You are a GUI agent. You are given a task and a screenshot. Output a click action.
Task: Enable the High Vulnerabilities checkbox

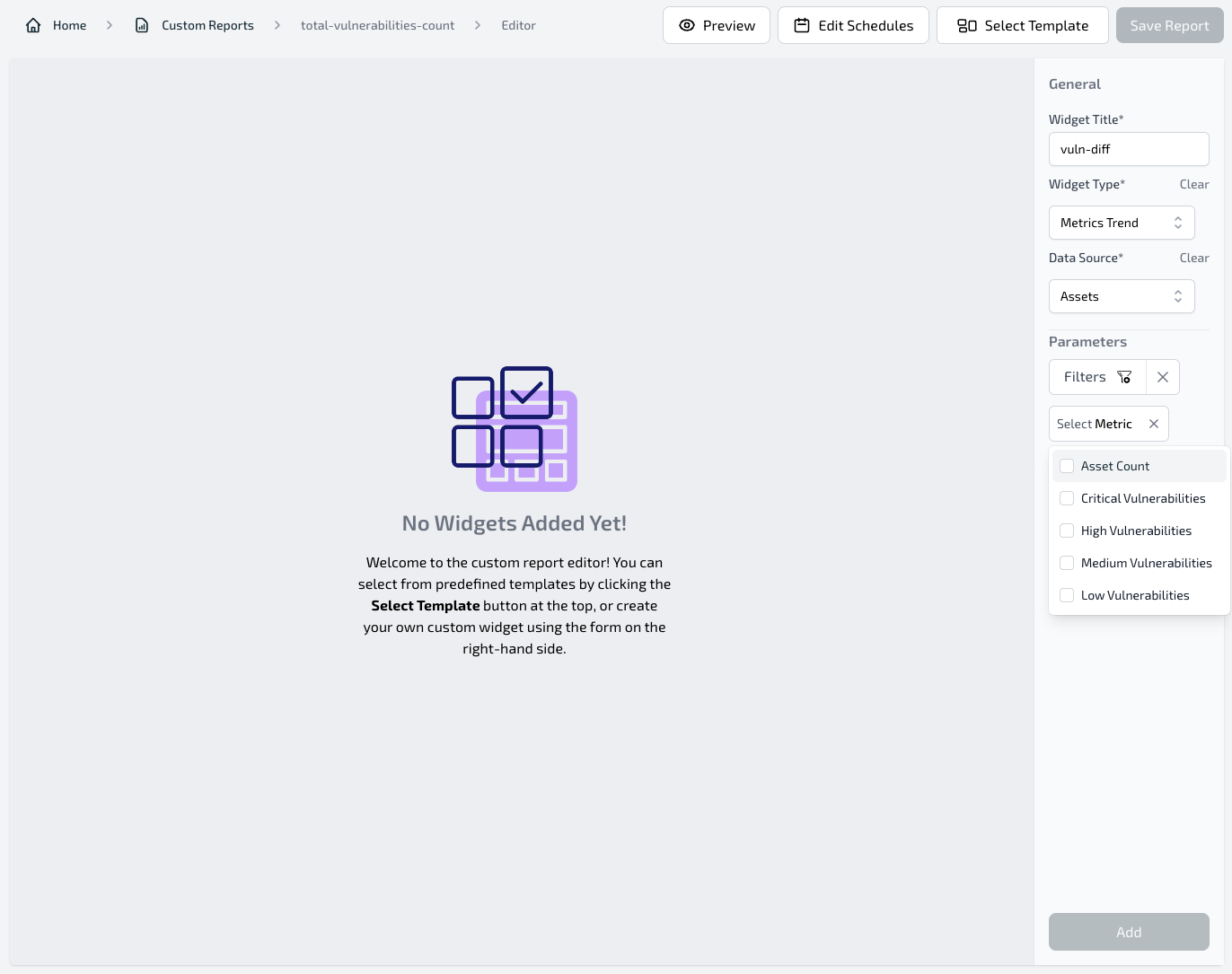point(1067,531)
